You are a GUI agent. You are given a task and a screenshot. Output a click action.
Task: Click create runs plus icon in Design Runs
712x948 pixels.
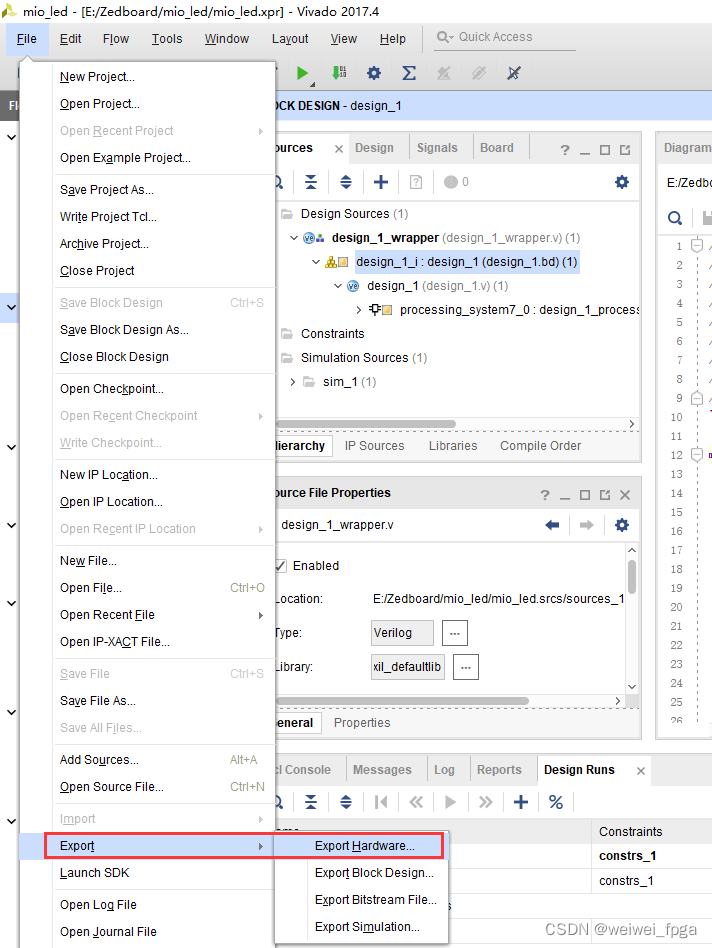point(520,802)
